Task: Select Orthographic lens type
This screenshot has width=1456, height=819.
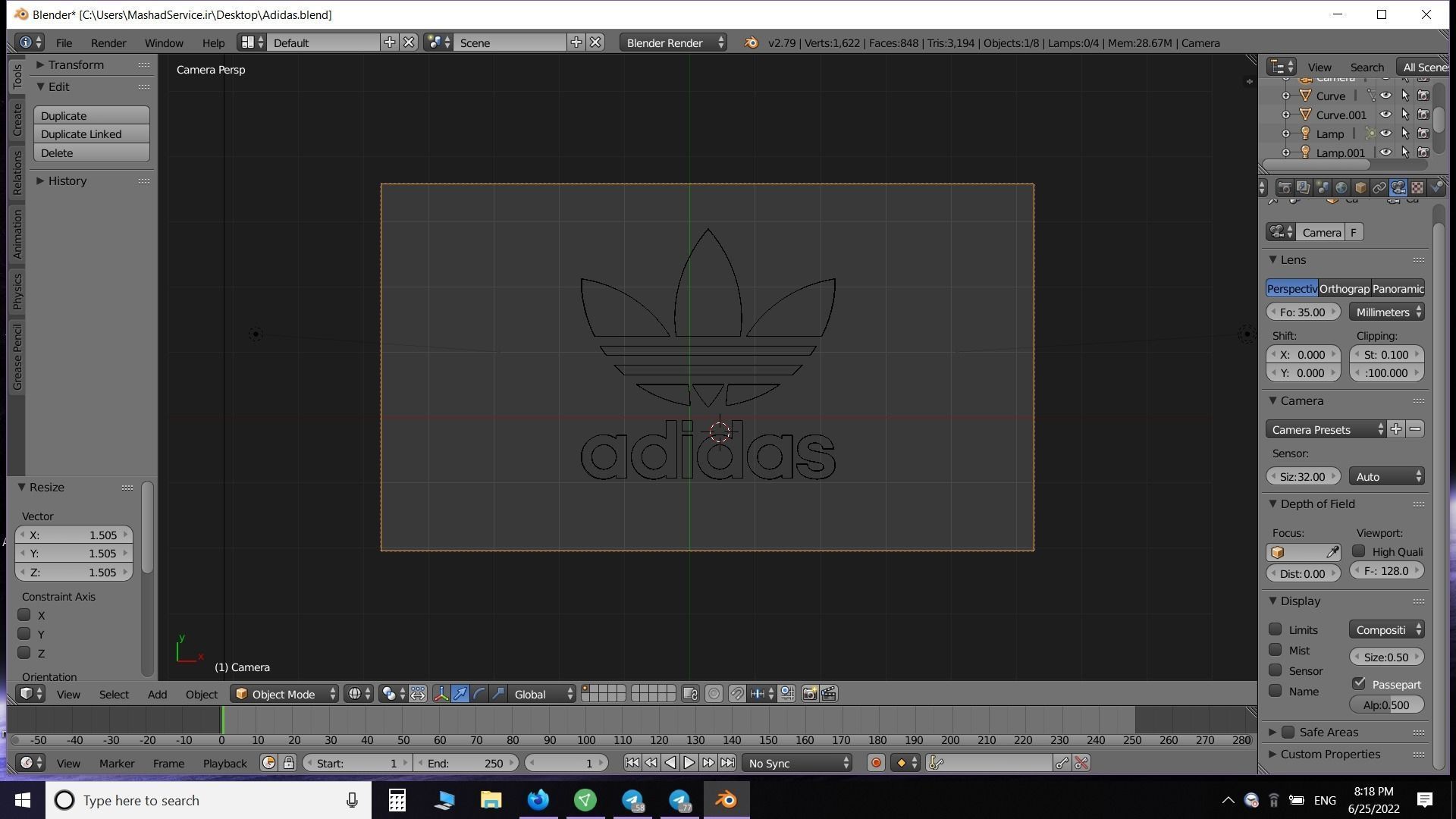Action: pyautogui.click(x=1345, y=288)
